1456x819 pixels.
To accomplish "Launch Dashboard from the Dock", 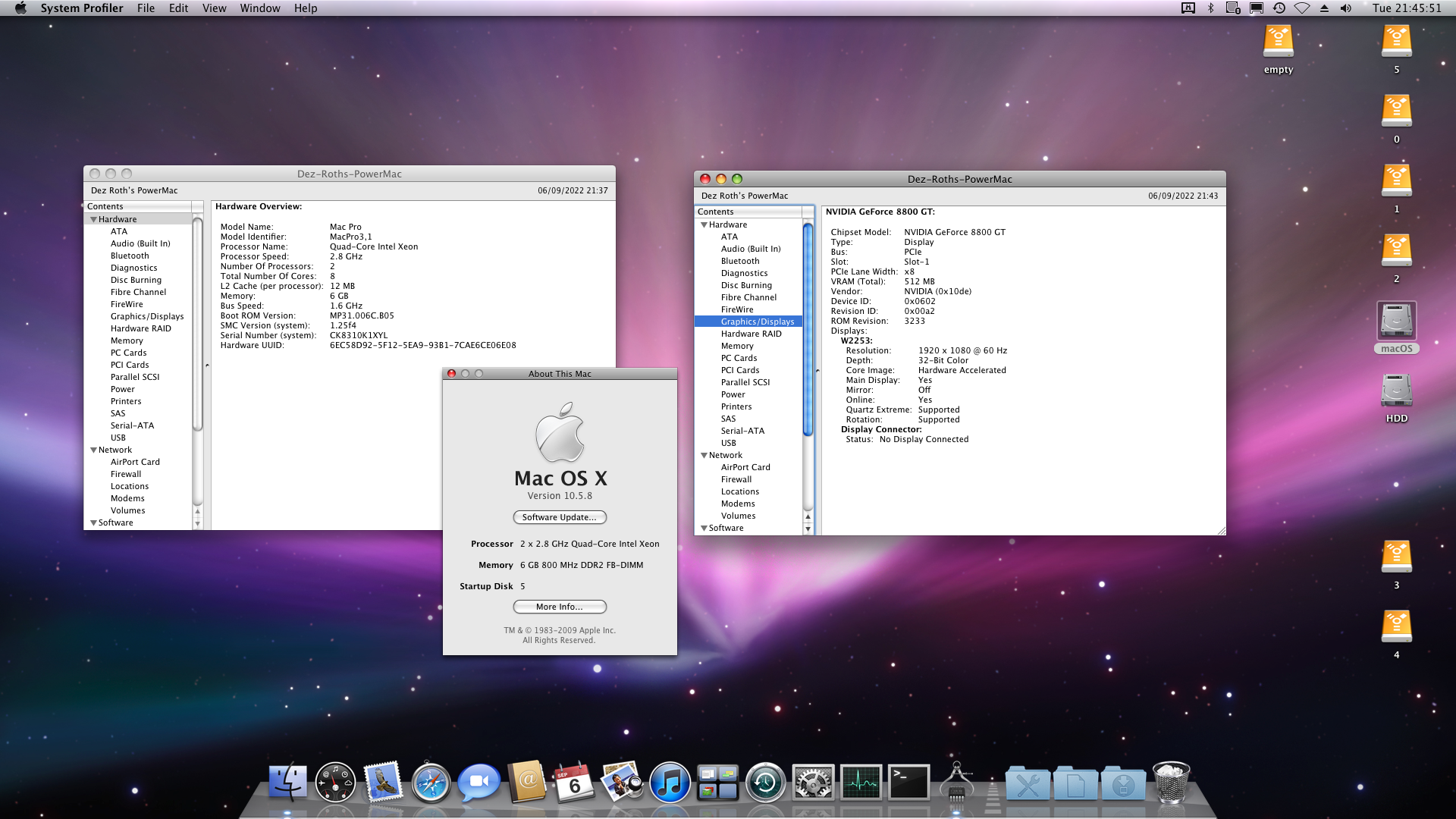I will (335, 782).
